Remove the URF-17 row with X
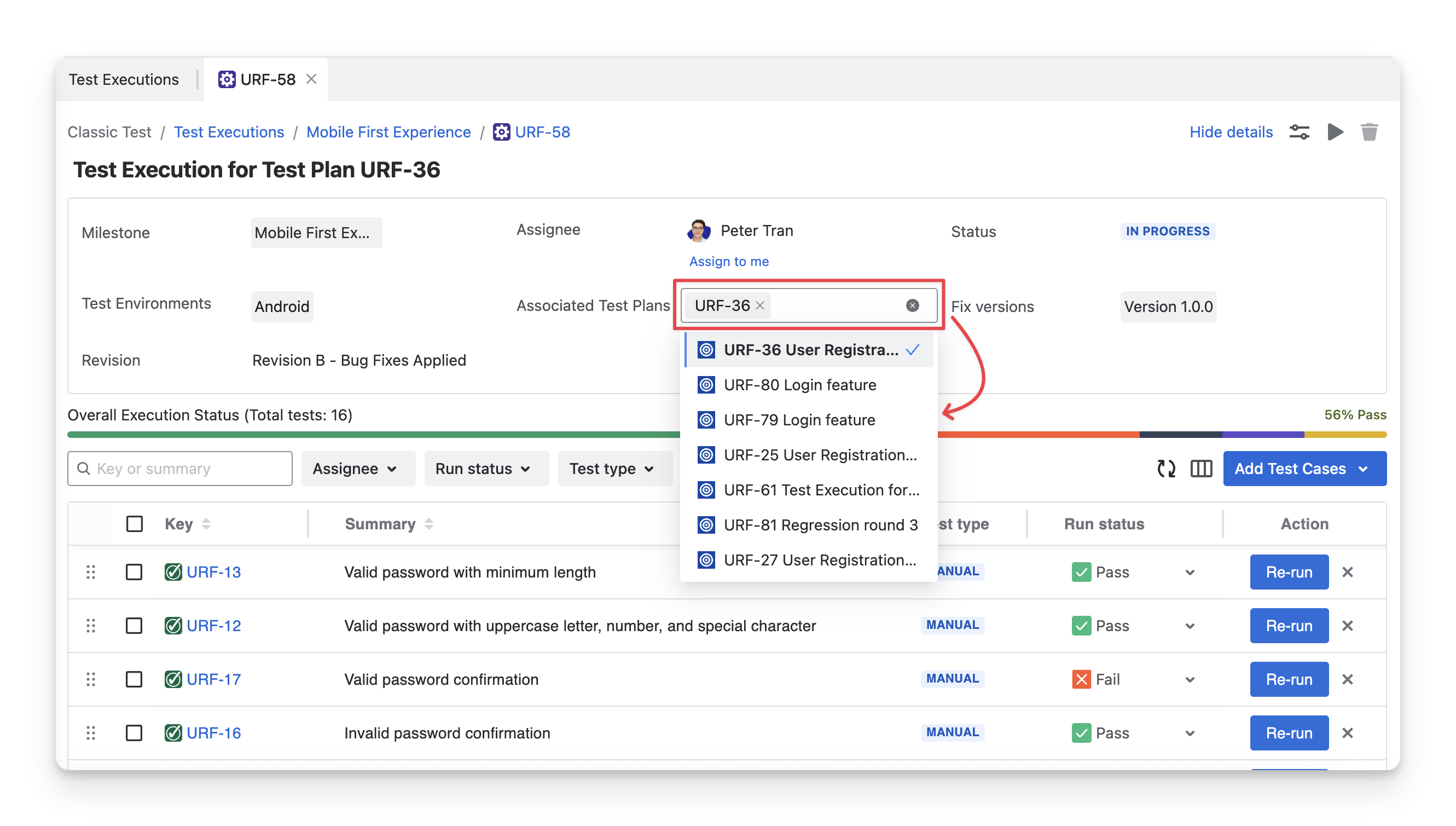1456x826 pixels. click(1347, 680)
